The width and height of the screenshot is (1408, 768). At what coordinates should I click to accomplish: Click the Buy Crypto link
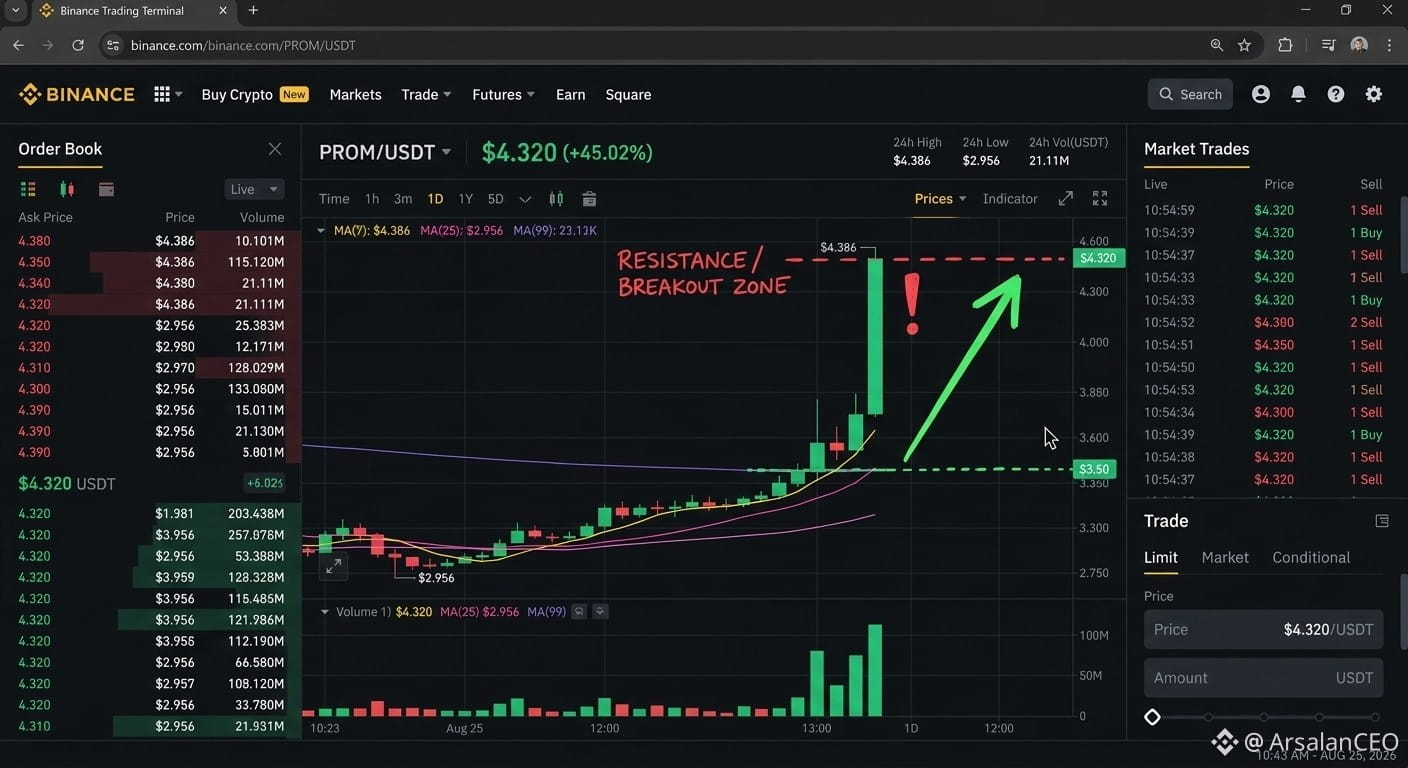[x=237, y=94]
